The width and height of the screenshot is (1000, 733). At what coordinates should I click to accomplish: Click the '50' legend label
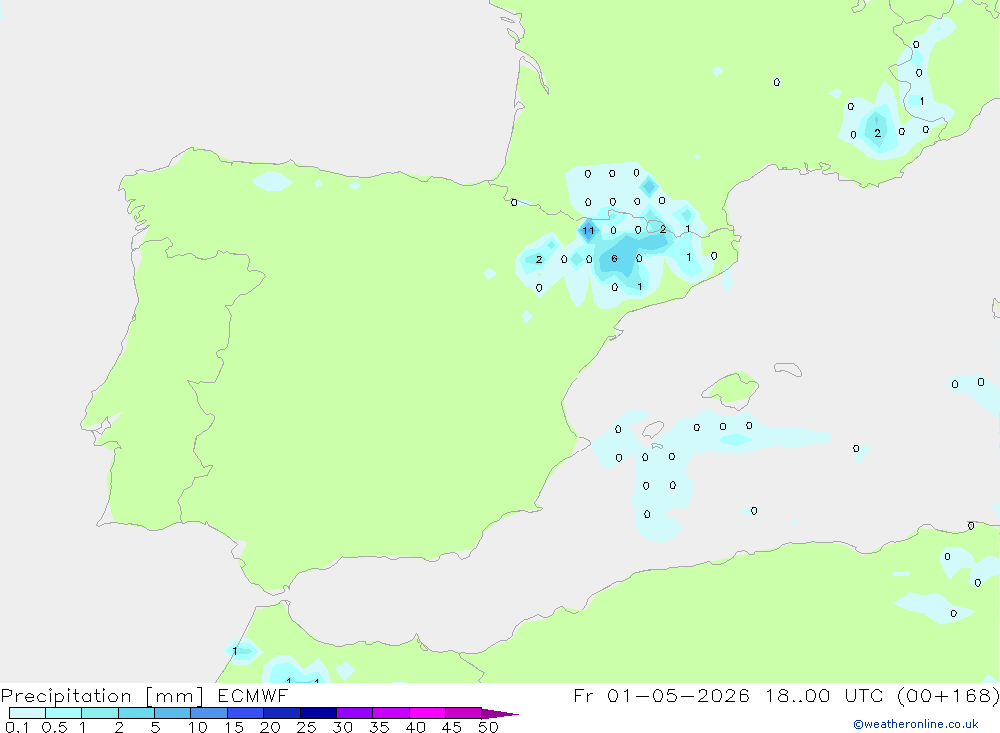click(488, 727)
